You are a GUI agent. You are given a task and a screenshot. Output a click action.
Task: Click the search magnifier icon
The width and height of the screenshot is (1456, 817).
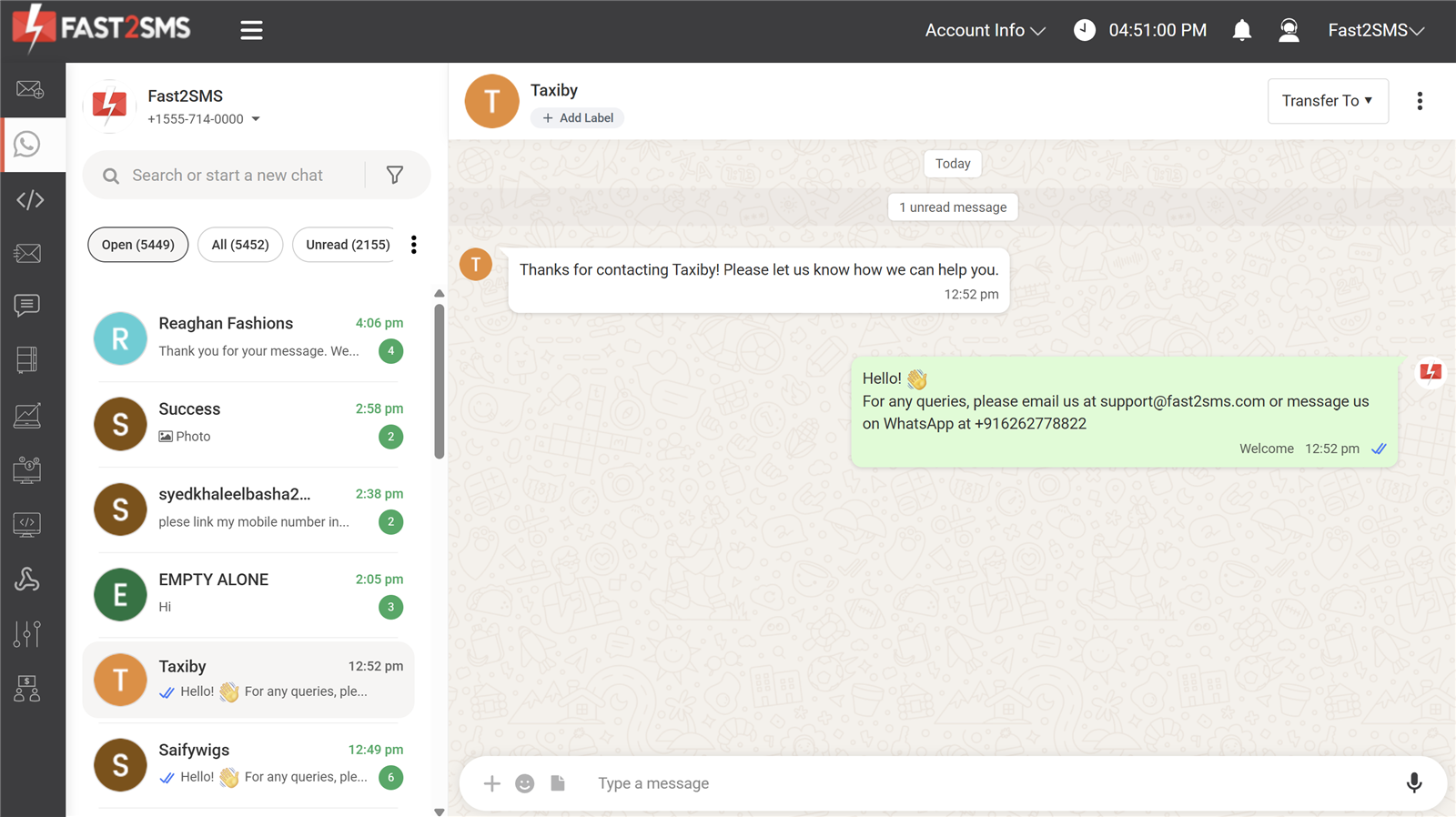click(x=111, y=176)
